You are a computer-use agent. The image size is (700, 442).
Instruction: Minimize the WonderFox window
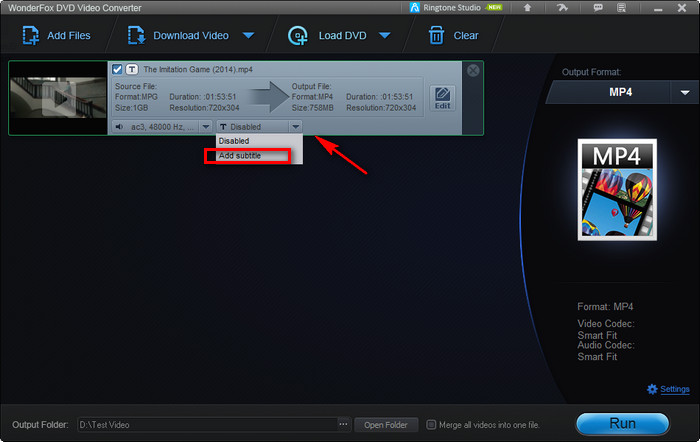tap(658, 8)
